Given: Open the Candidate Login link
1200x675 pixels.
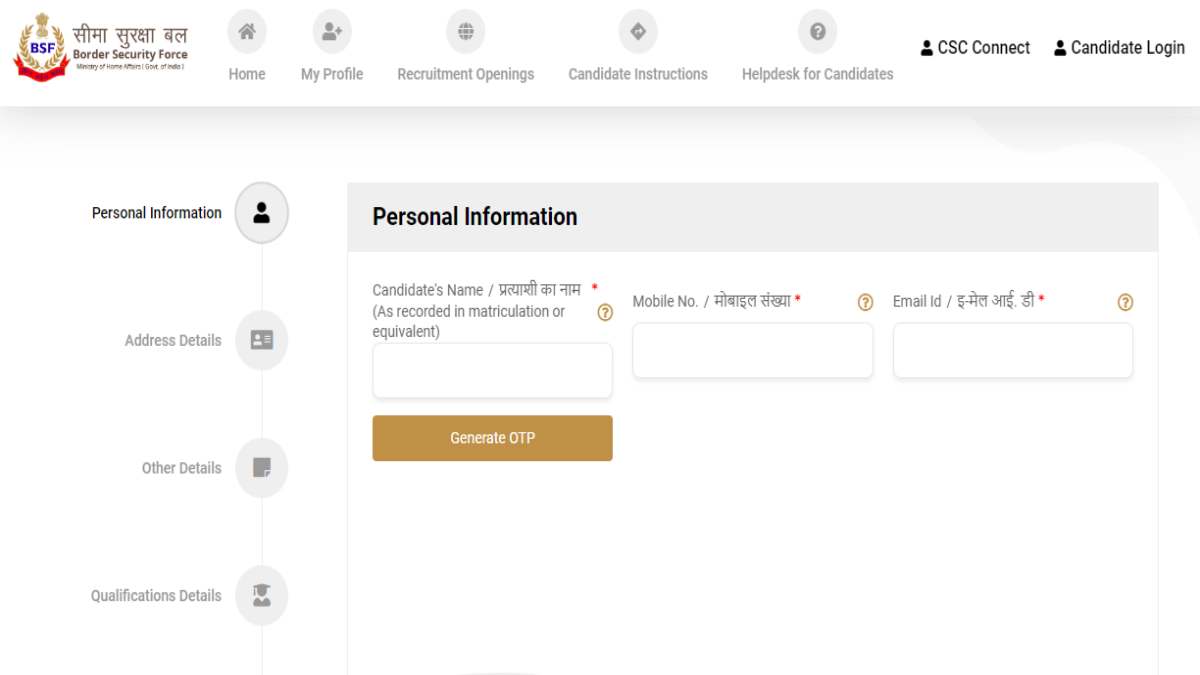Looking at the screenshot, I should point(1119,48).
